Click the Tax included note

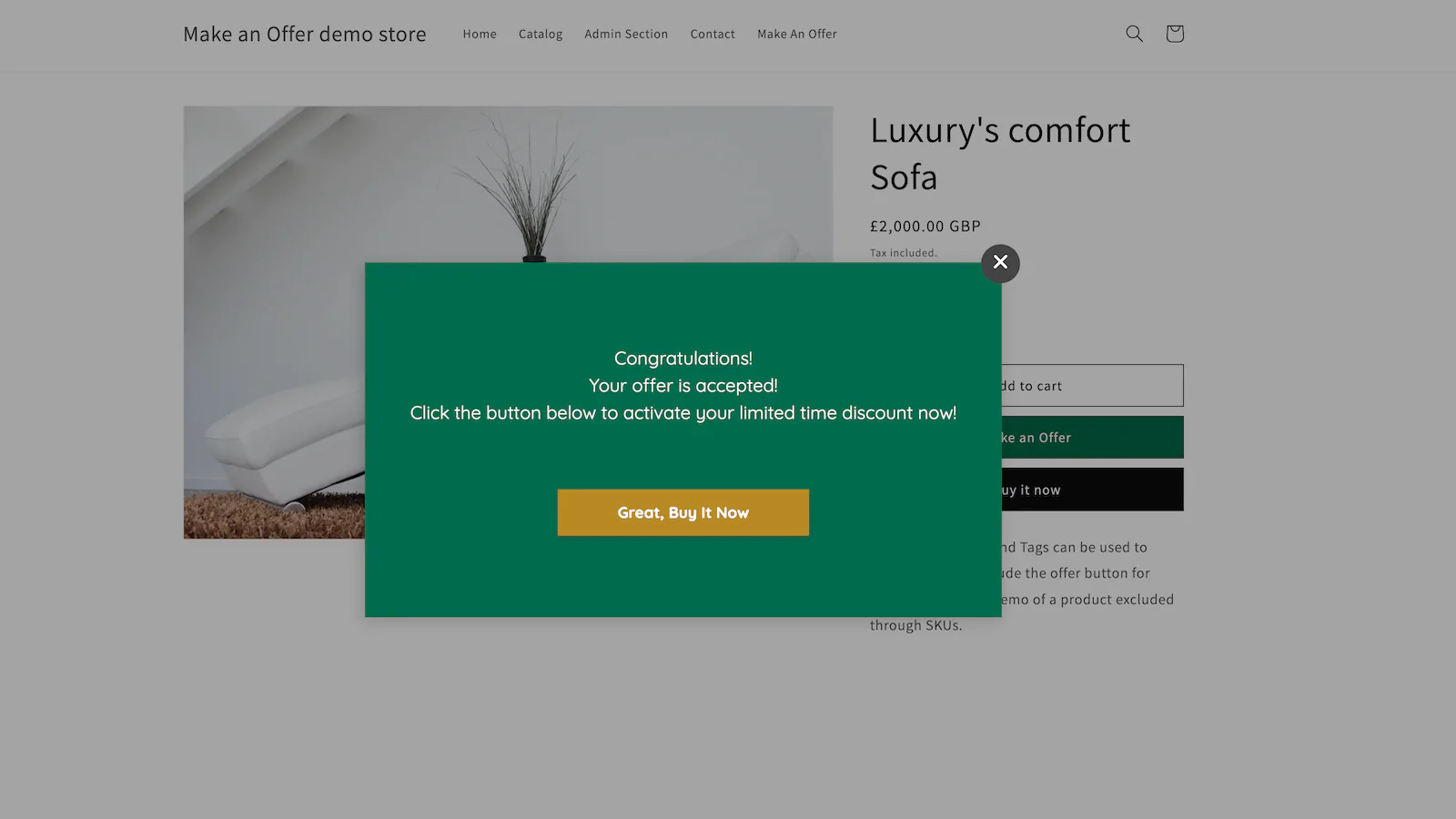click(x=903, y=253)
